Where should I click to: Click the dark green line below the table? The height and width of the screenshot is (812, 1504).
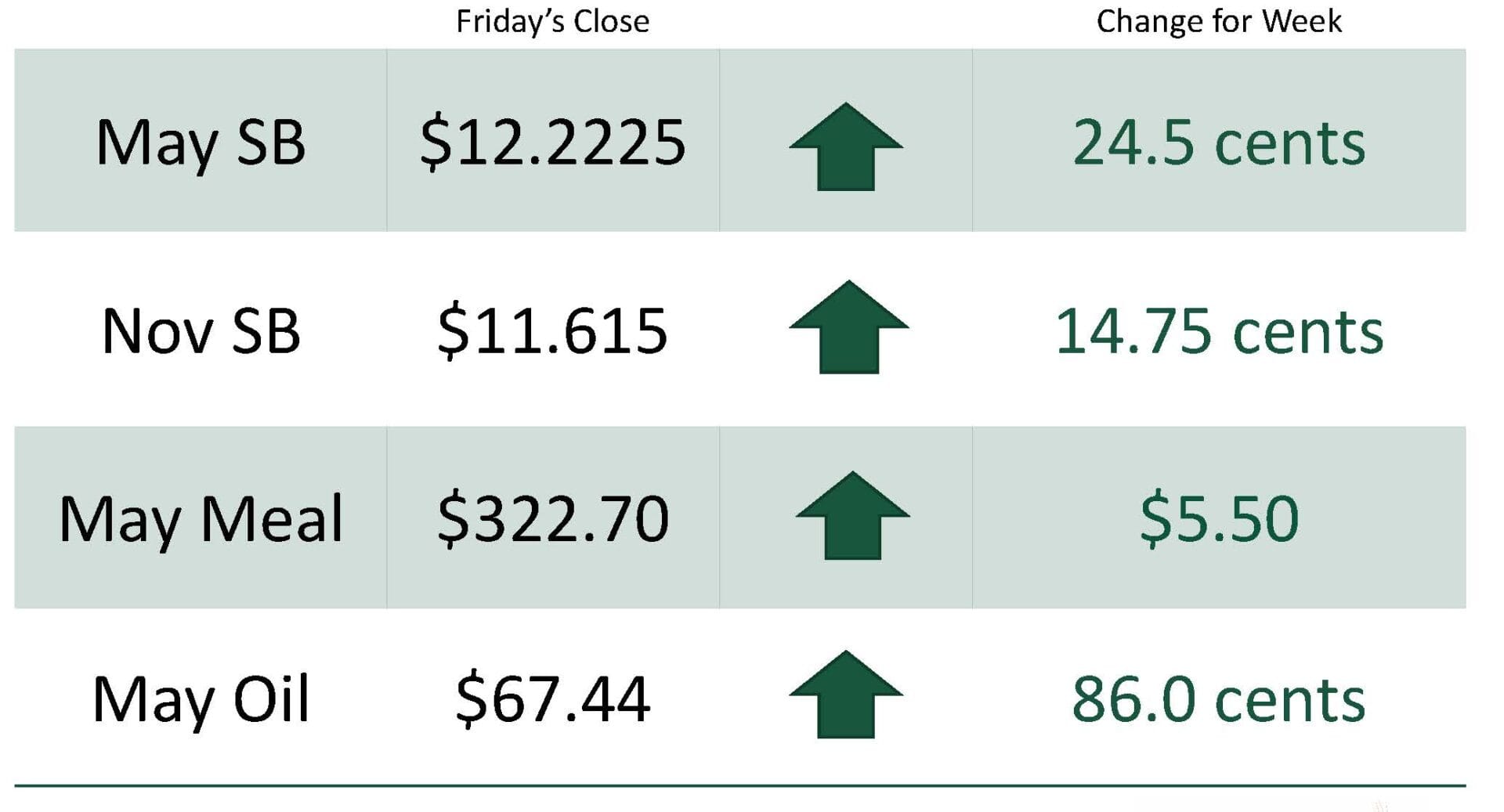tap(739, 785)
